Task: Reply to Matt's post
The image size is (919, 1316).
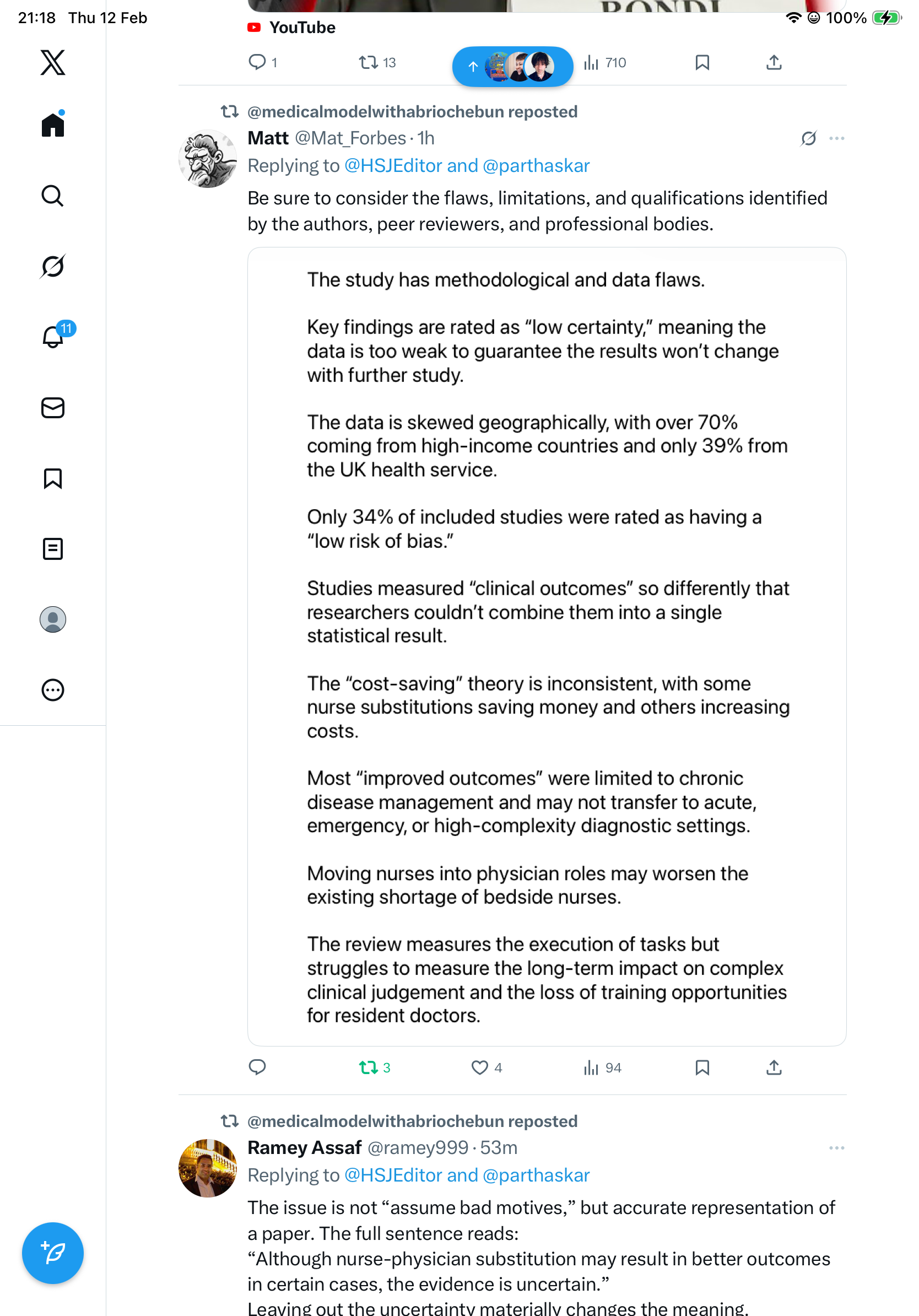Action: pos(257,1068)
